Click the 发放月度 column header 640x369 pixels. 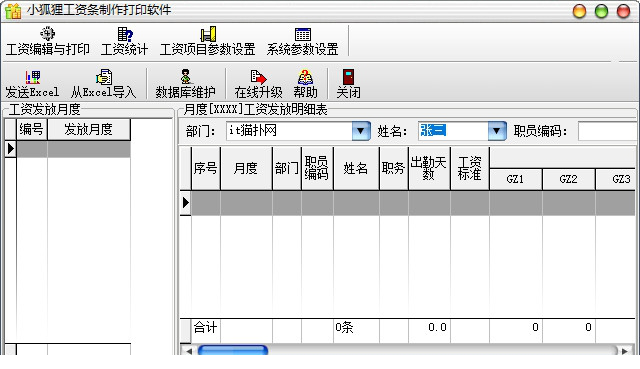[89, 129]
